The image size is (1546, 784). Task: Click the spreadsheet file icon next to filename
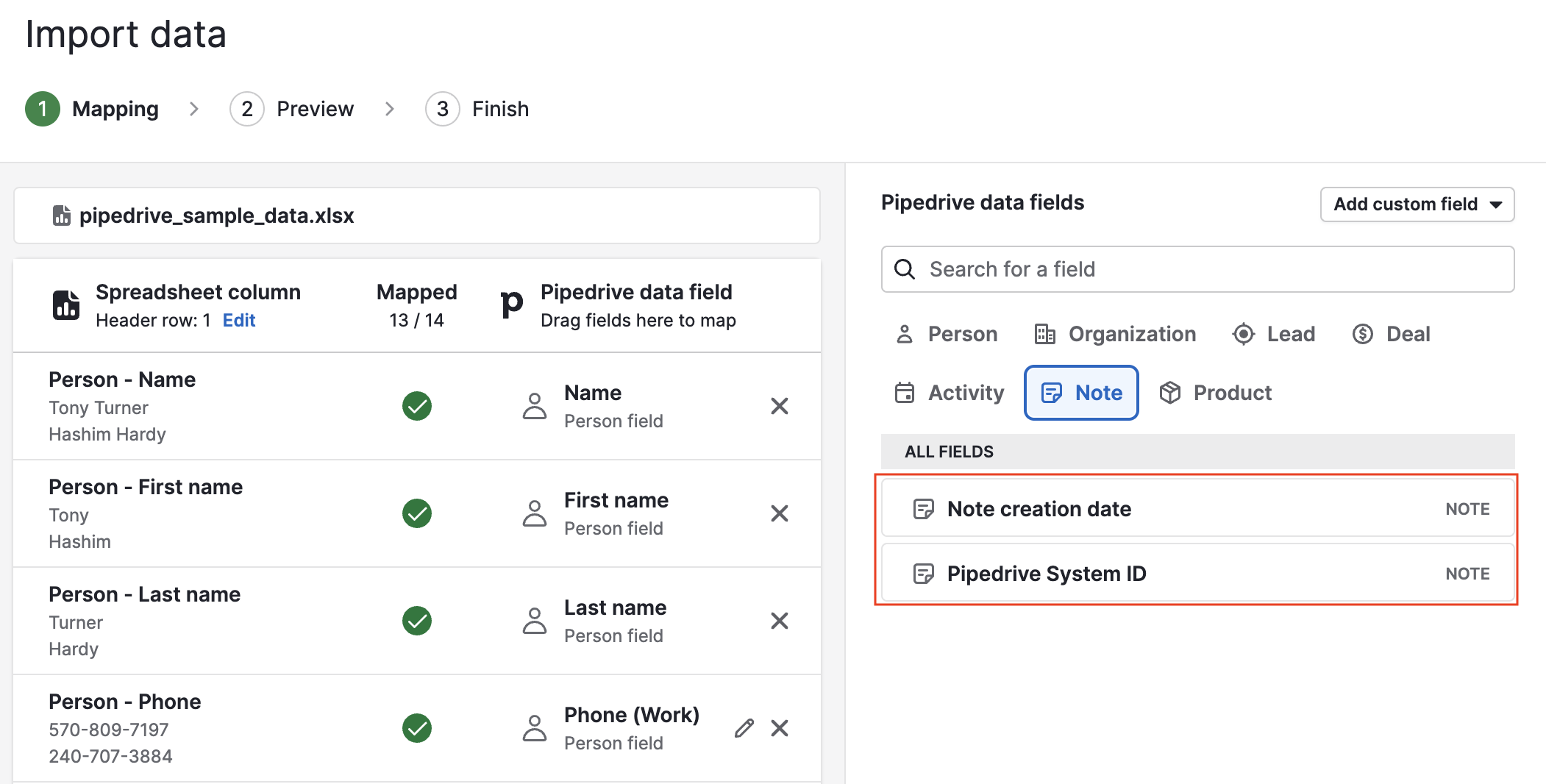point(62,215)
